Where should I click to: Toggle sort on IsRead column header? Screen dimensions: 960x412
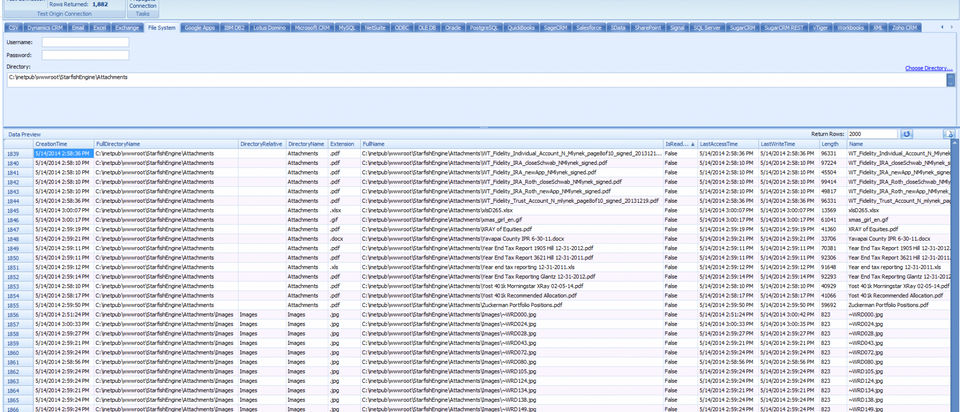680,144
